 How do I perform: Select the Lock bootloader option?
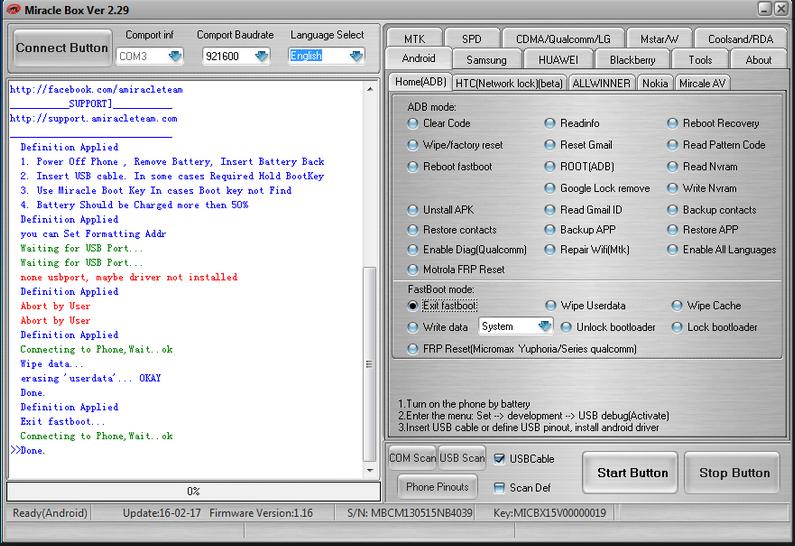714,327
